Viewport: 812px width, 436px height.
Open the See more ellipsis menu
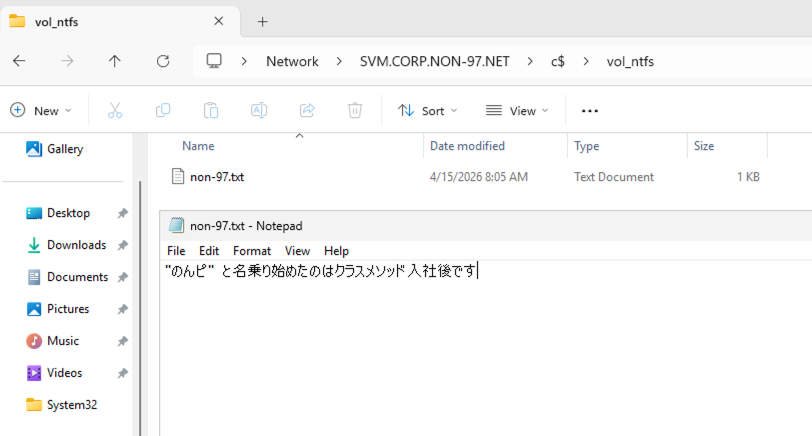point(589,111)
